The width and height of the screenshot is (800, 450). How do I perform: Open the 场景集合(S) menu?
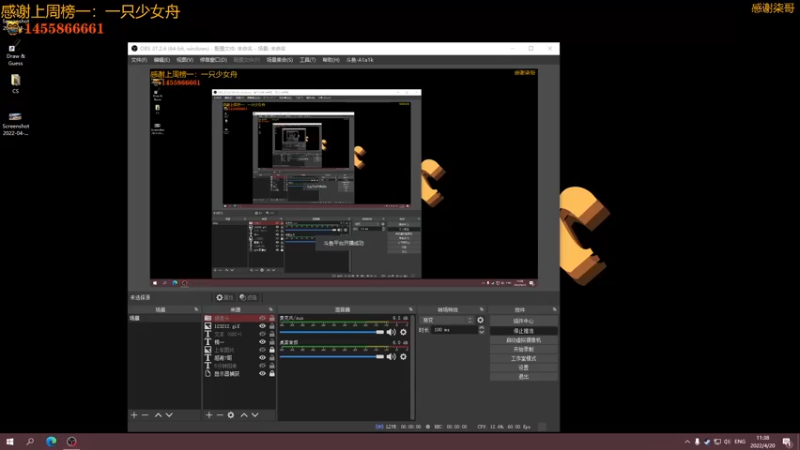coord(280,60)
